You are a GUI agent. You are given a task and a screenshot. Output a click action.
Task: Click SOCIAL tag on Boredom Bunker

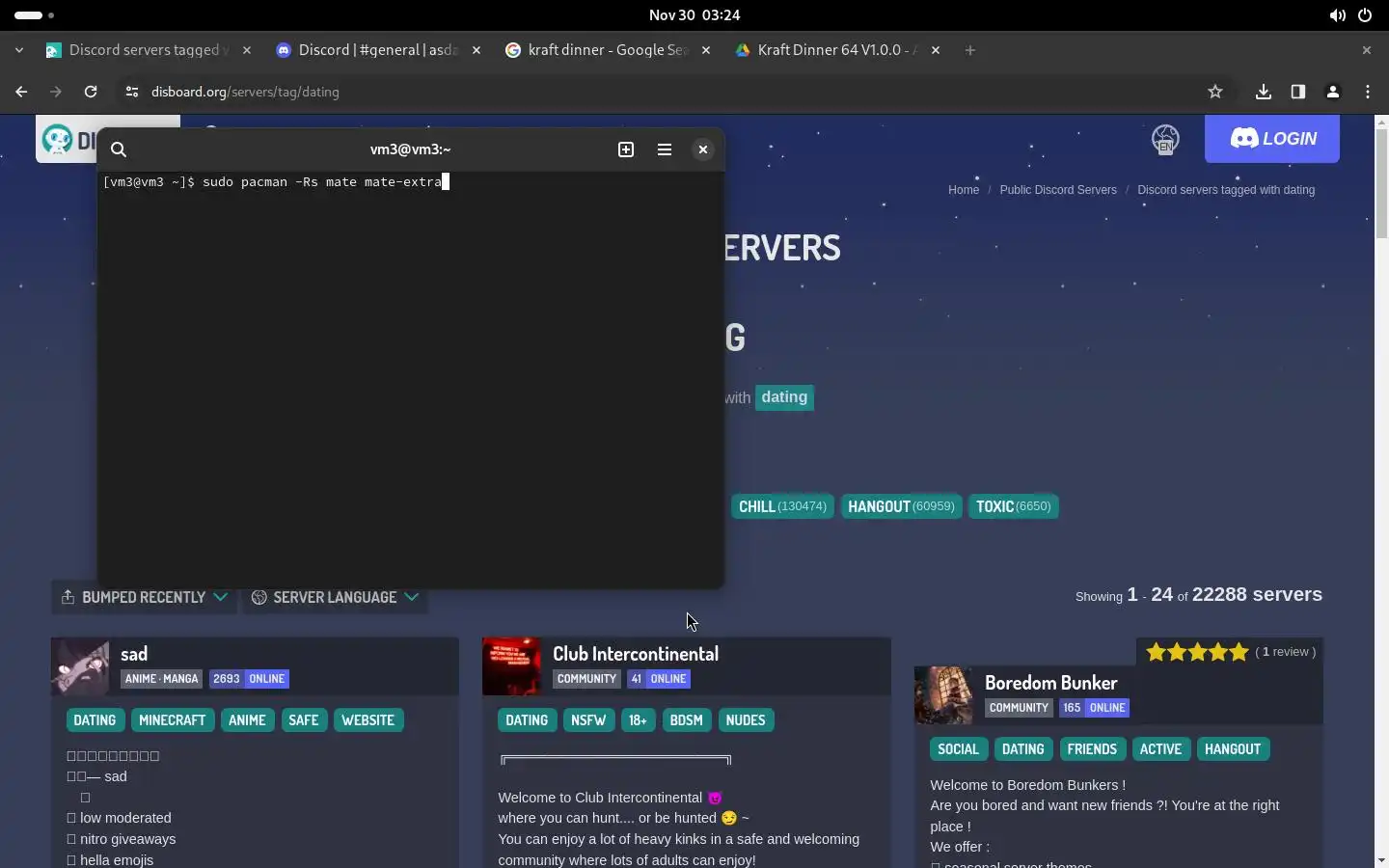coord(958,749)
